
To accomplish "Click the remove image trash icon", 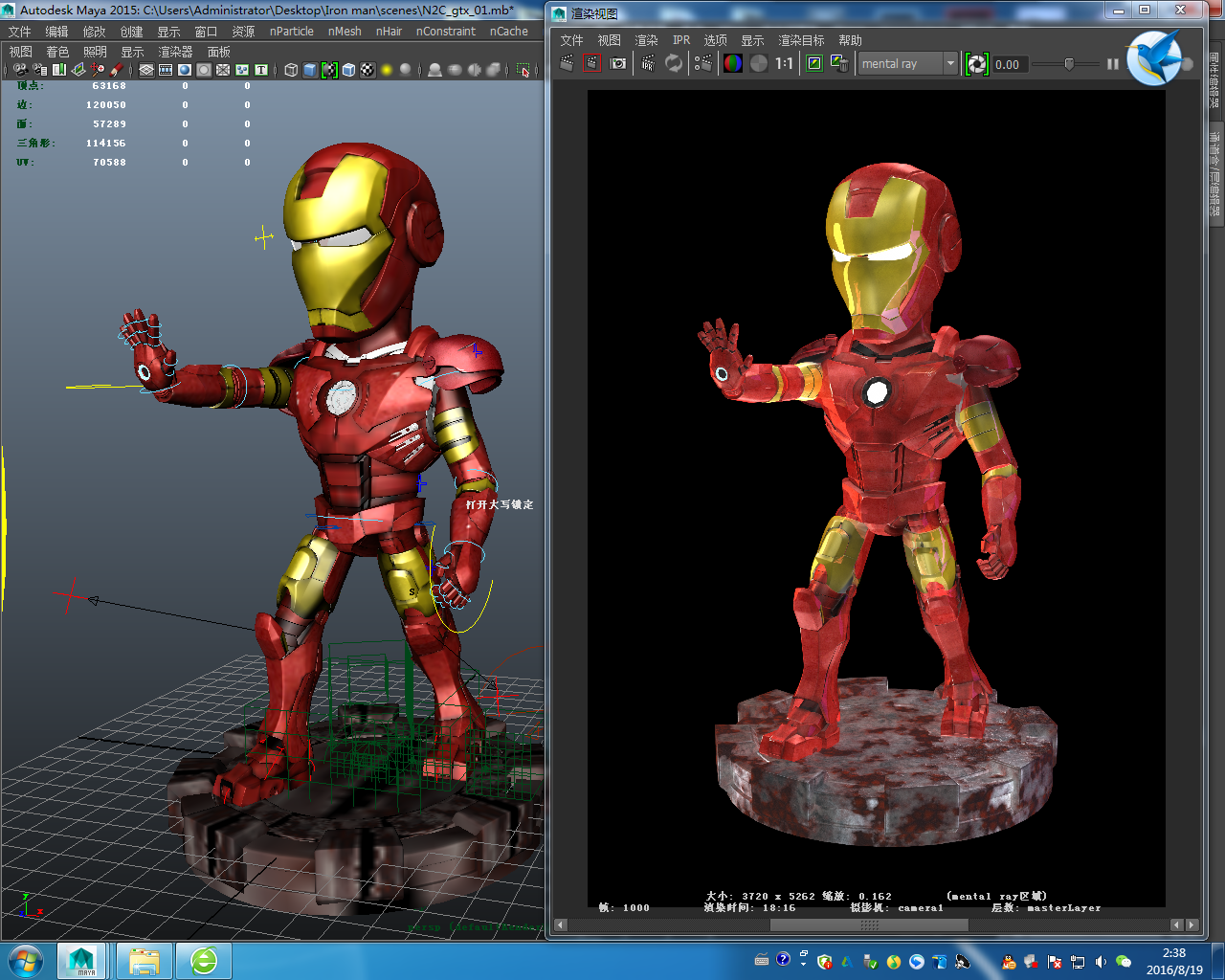I will 839,63.
